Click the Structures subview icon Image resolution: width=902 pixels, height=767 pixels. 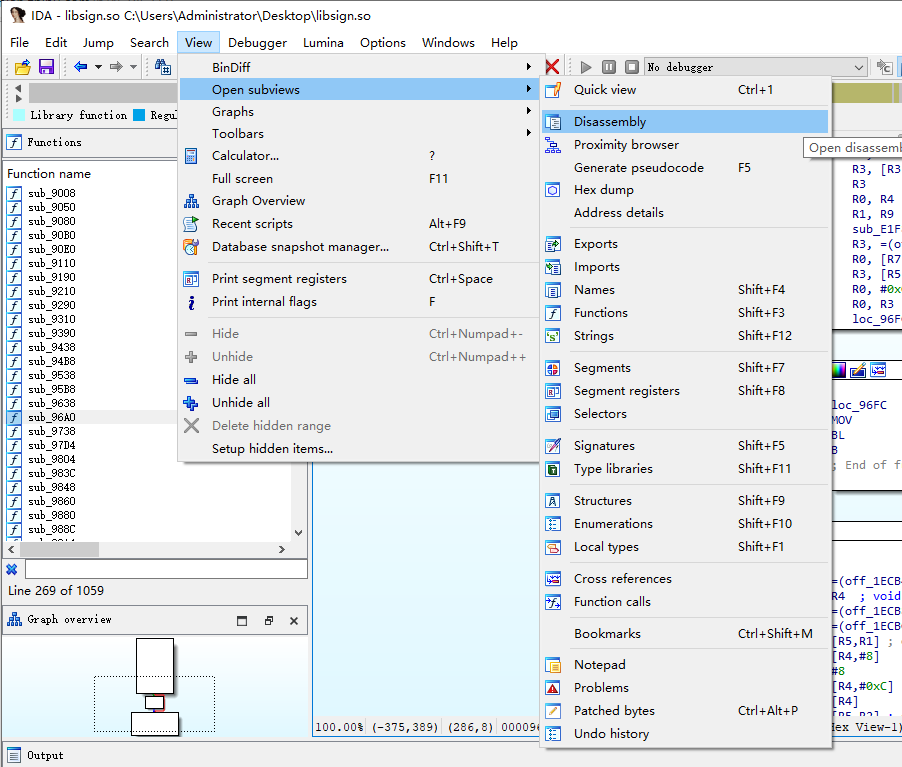pos(553,501)
